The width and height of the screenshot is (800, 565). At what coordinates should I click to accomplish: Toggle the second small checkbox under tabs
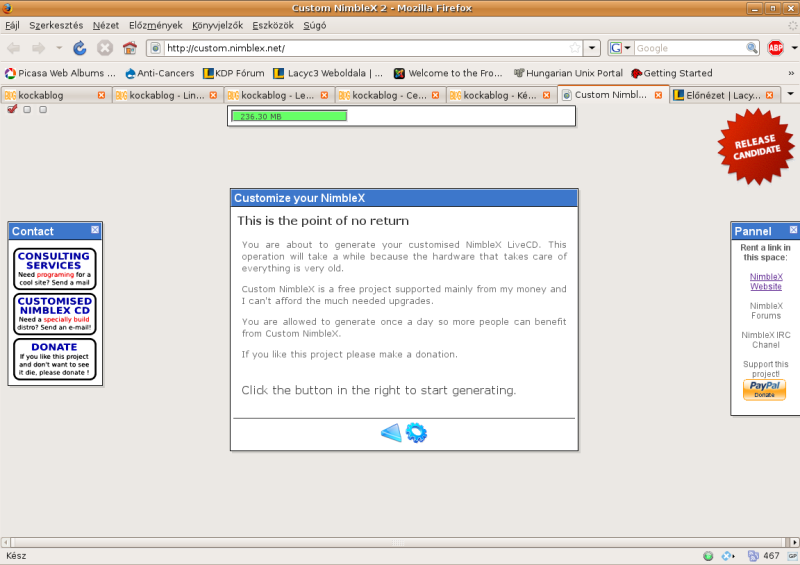43,109
